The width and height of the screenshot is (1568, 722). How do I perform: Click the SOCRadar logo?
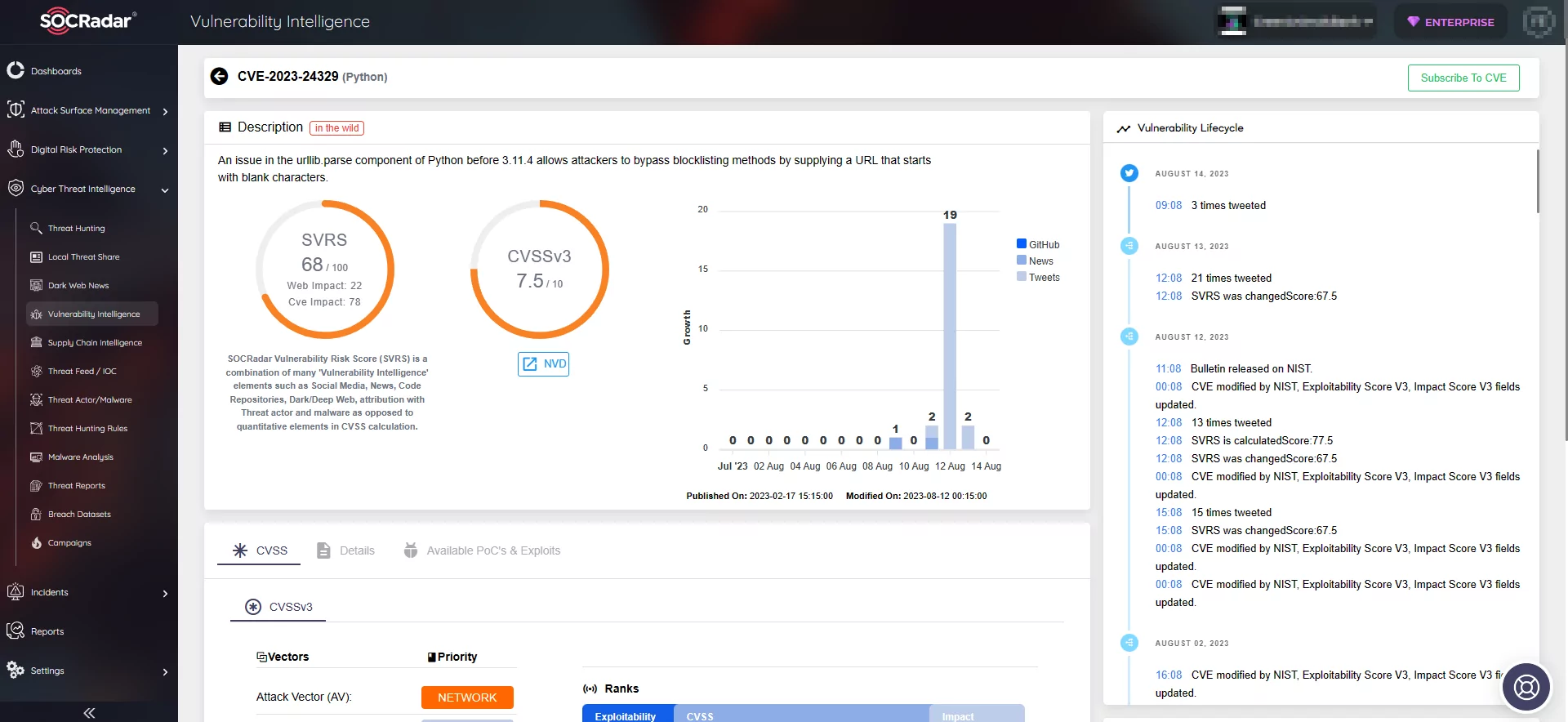88,21
